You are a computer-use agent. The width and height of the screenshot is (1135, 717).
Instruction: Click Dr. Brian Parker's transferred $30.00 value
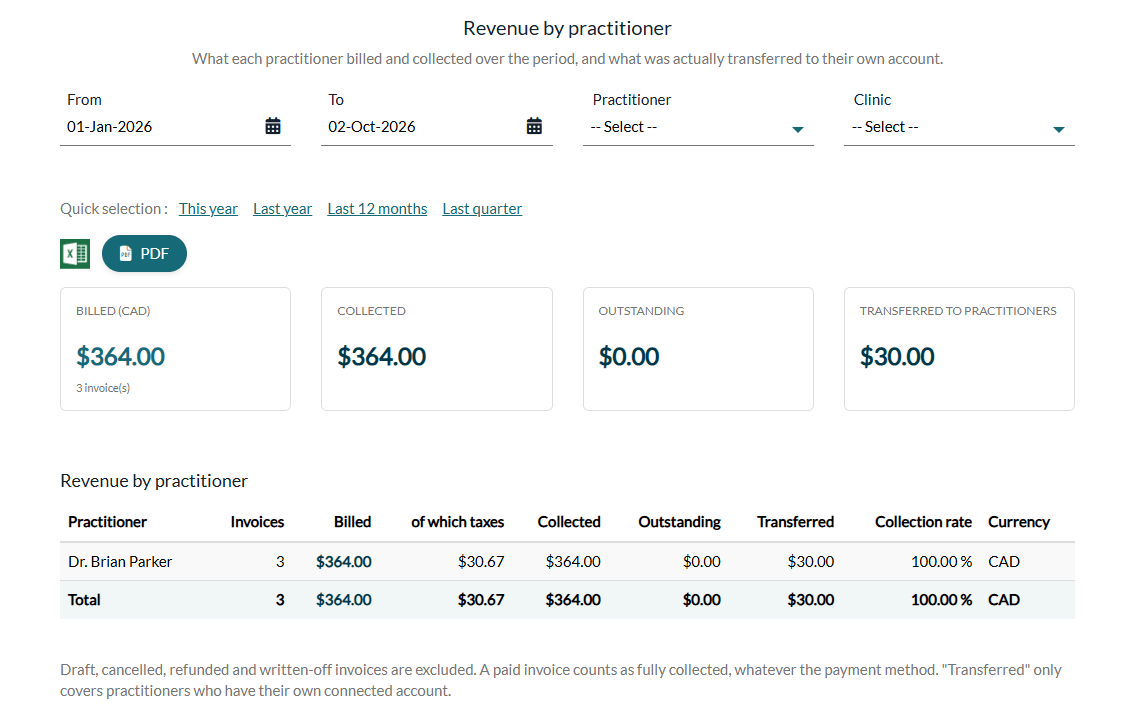click(x=811, y=562)
